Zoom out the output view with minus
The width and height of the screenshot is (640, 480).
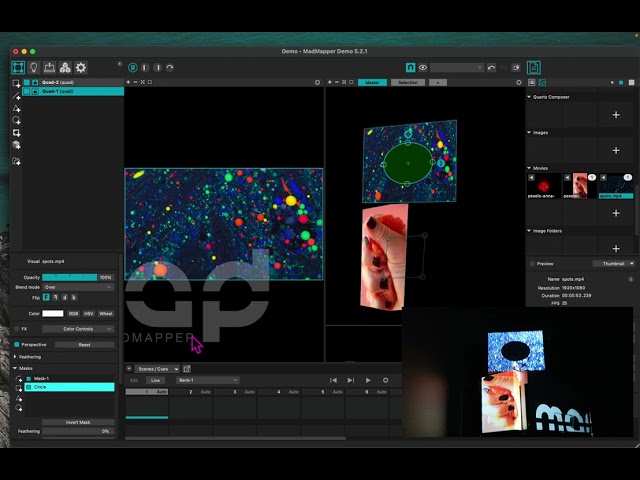click(337, 82)
